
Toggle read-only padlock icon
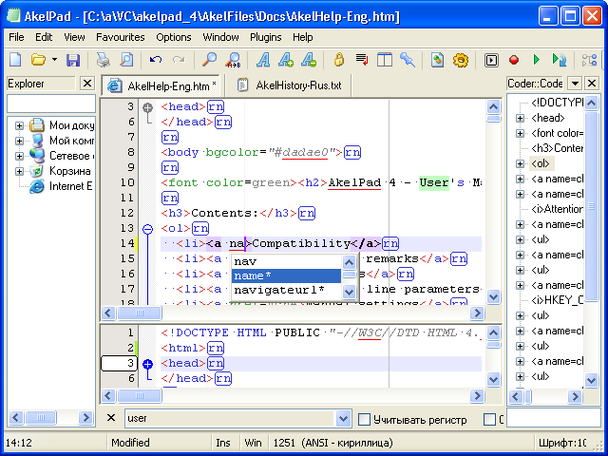(x=339, y=60)
